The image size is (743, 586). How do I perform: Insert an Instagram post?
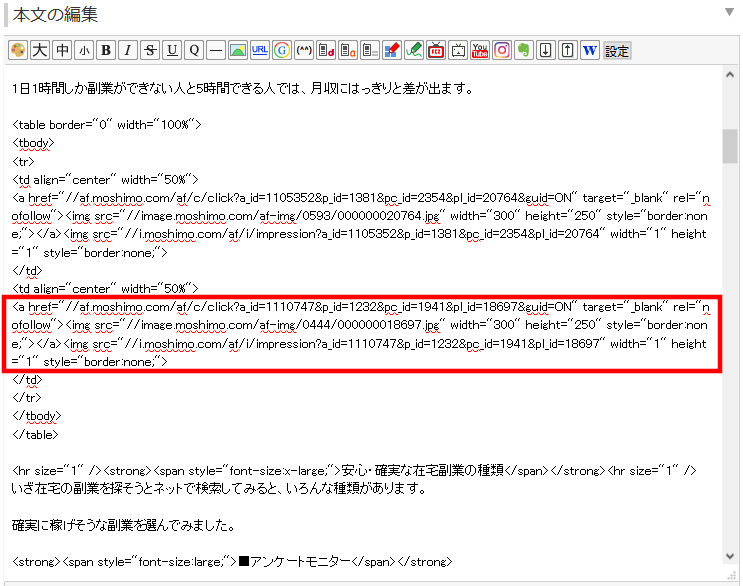tap(502, 50)
